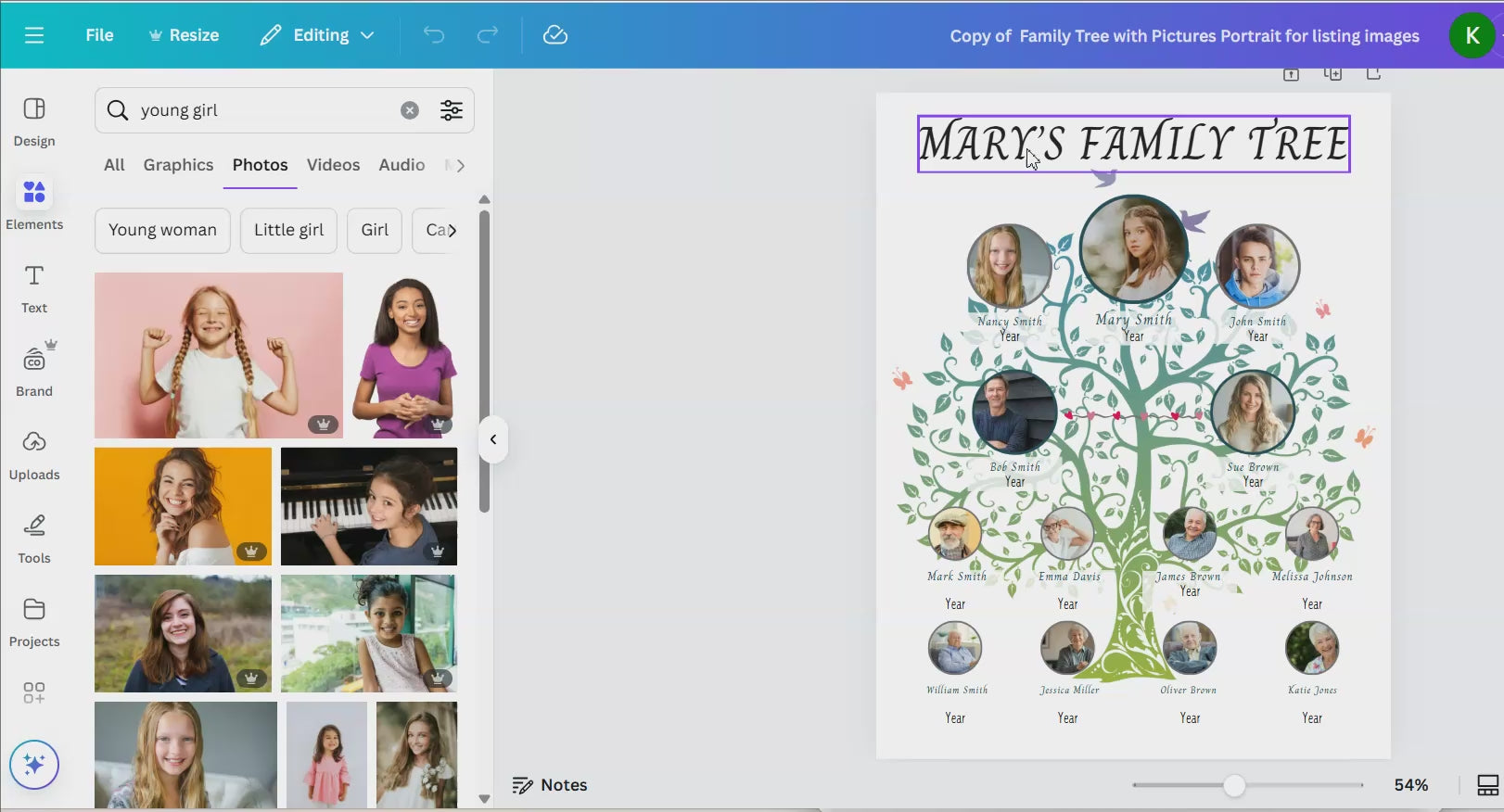Toggle the grid view pages icon
This screenshot has width=1504, height=812.
pos(1487,785)
